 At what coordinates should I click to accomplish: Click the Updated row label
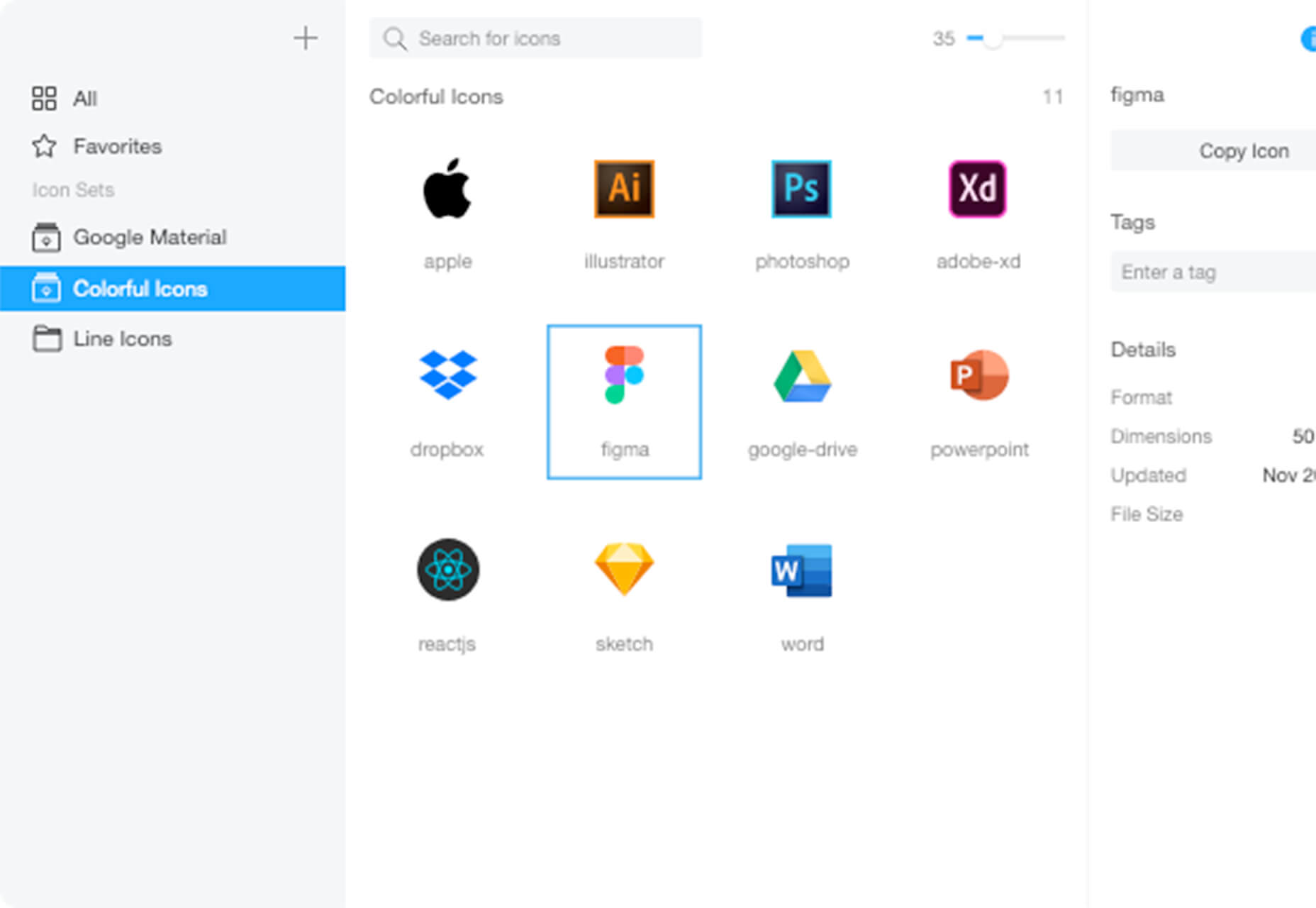[x=1148, y=475]
